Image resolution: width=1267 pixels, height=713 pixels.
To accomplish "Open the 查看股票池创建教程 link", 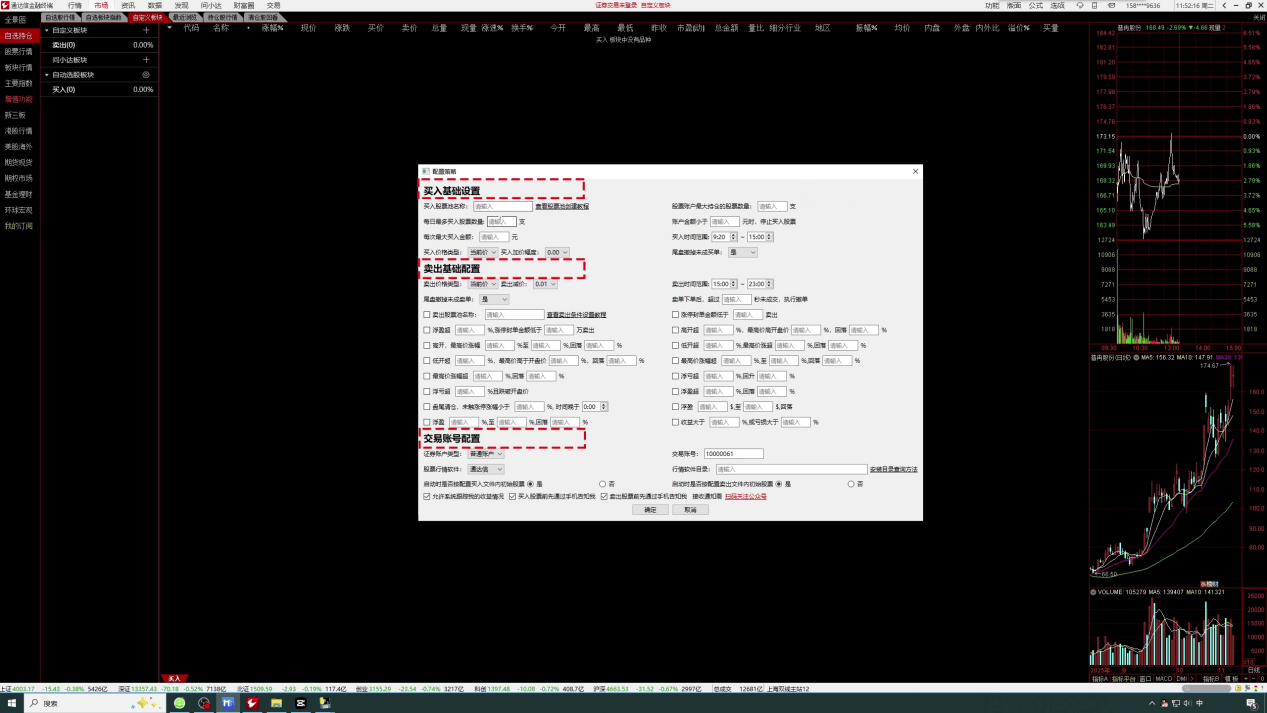I will pyautogui.click(x=562, y=206).
